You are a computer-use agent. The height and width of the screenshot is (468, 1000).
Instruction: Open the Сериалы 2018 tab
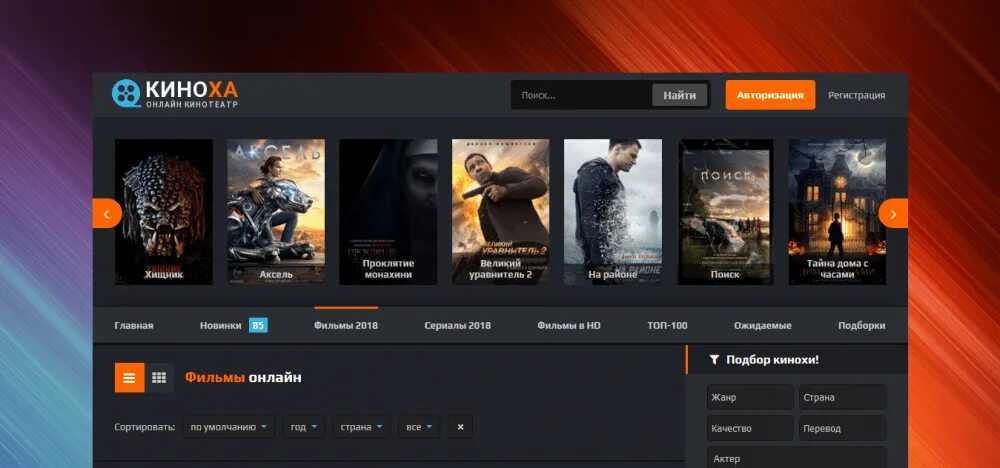(x=457, y=325)
